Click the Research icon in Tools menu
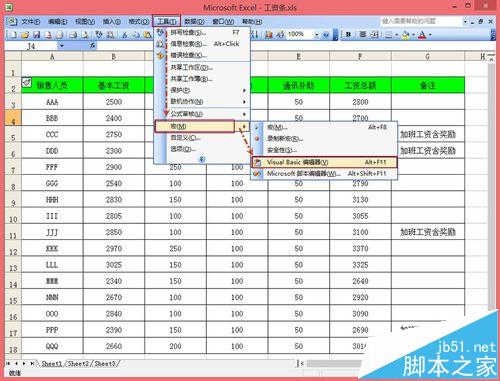 pos(160,44)
